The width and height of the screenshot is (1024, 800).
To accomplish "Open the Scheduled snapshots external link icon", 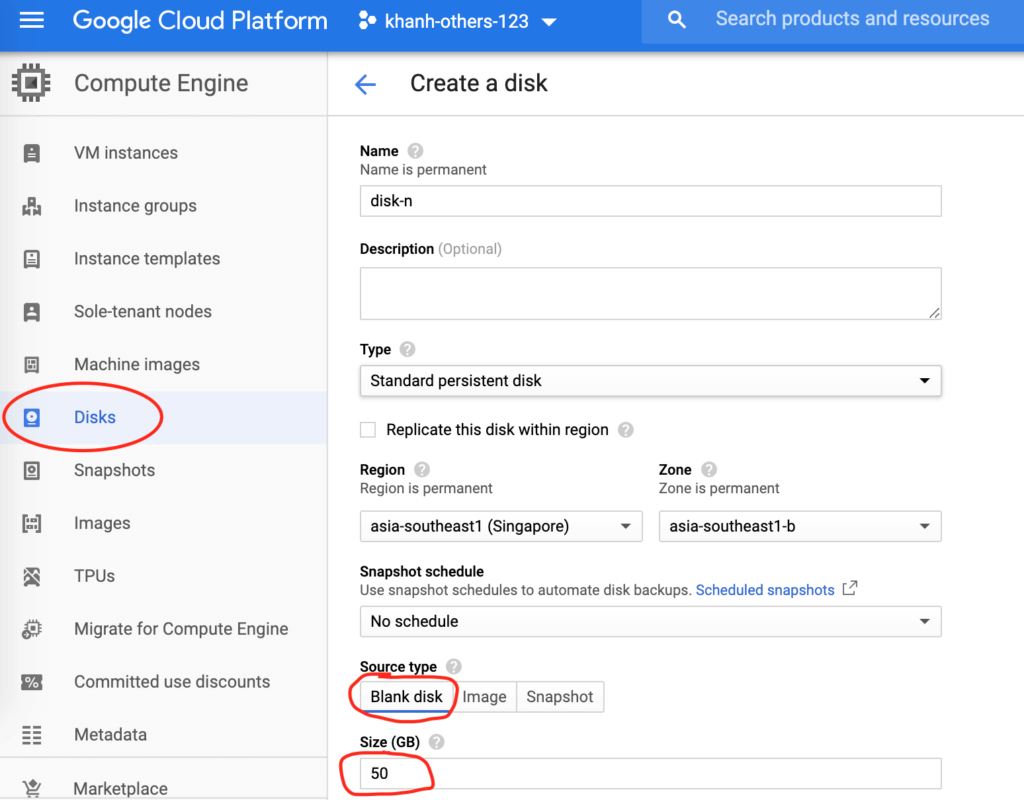I will click(x=849, y=589).
